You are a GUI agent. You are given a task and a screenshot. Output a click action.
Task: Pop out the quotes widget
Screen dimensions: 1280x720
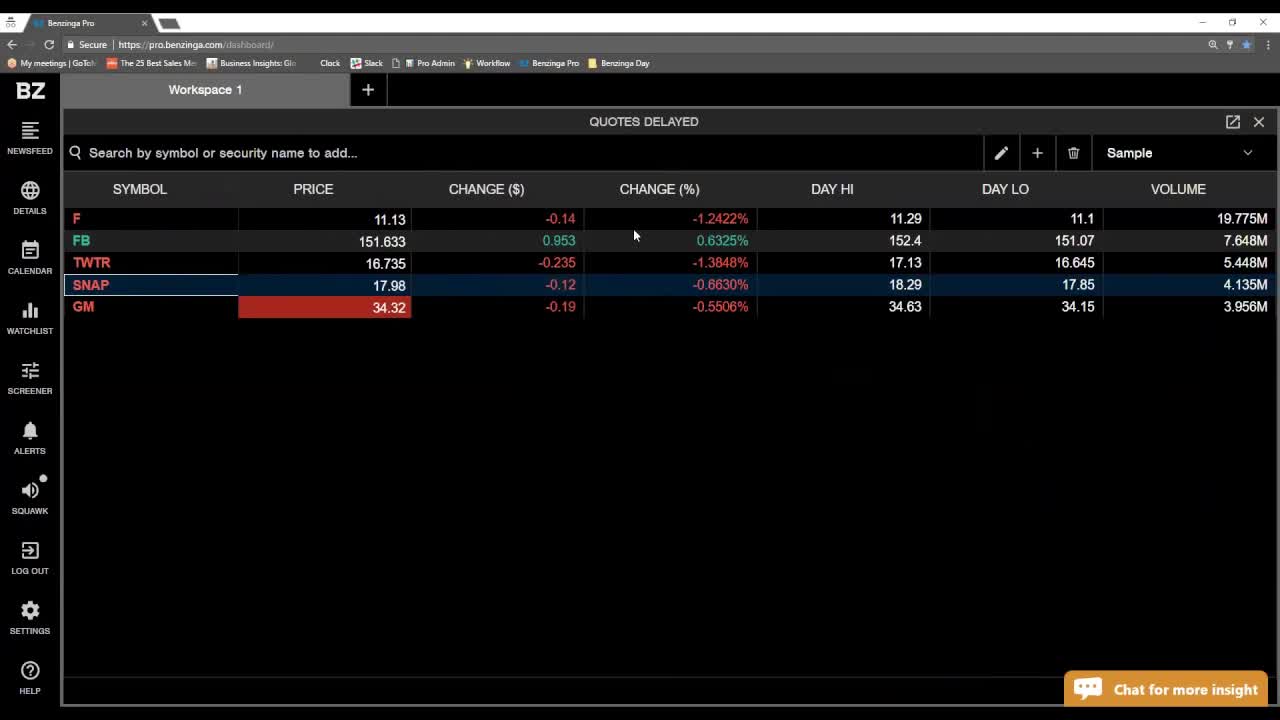(x=1233, y=121)
